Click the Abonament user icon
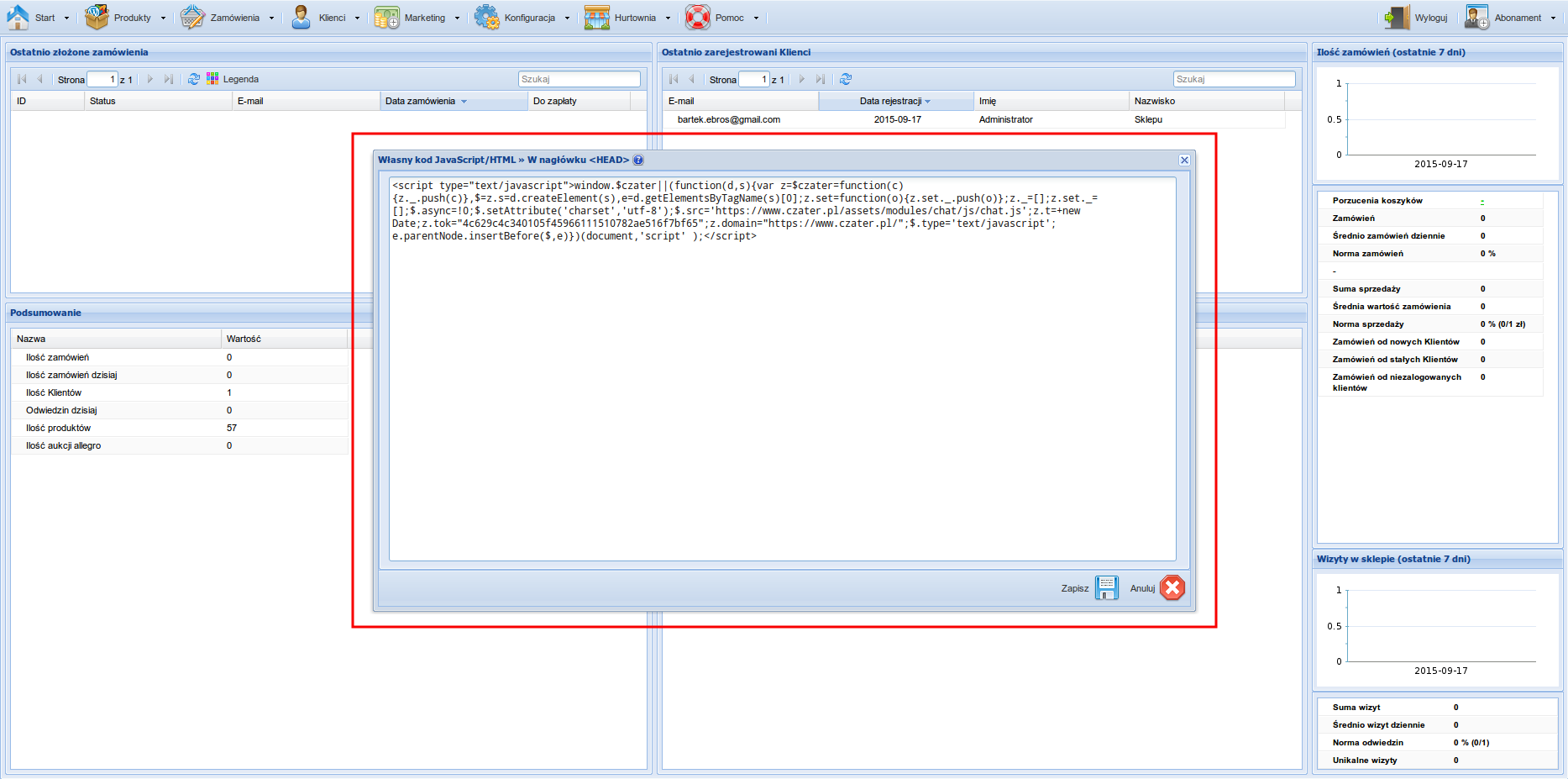This screenshot has height=779, width=1568. click(1476, 17)
